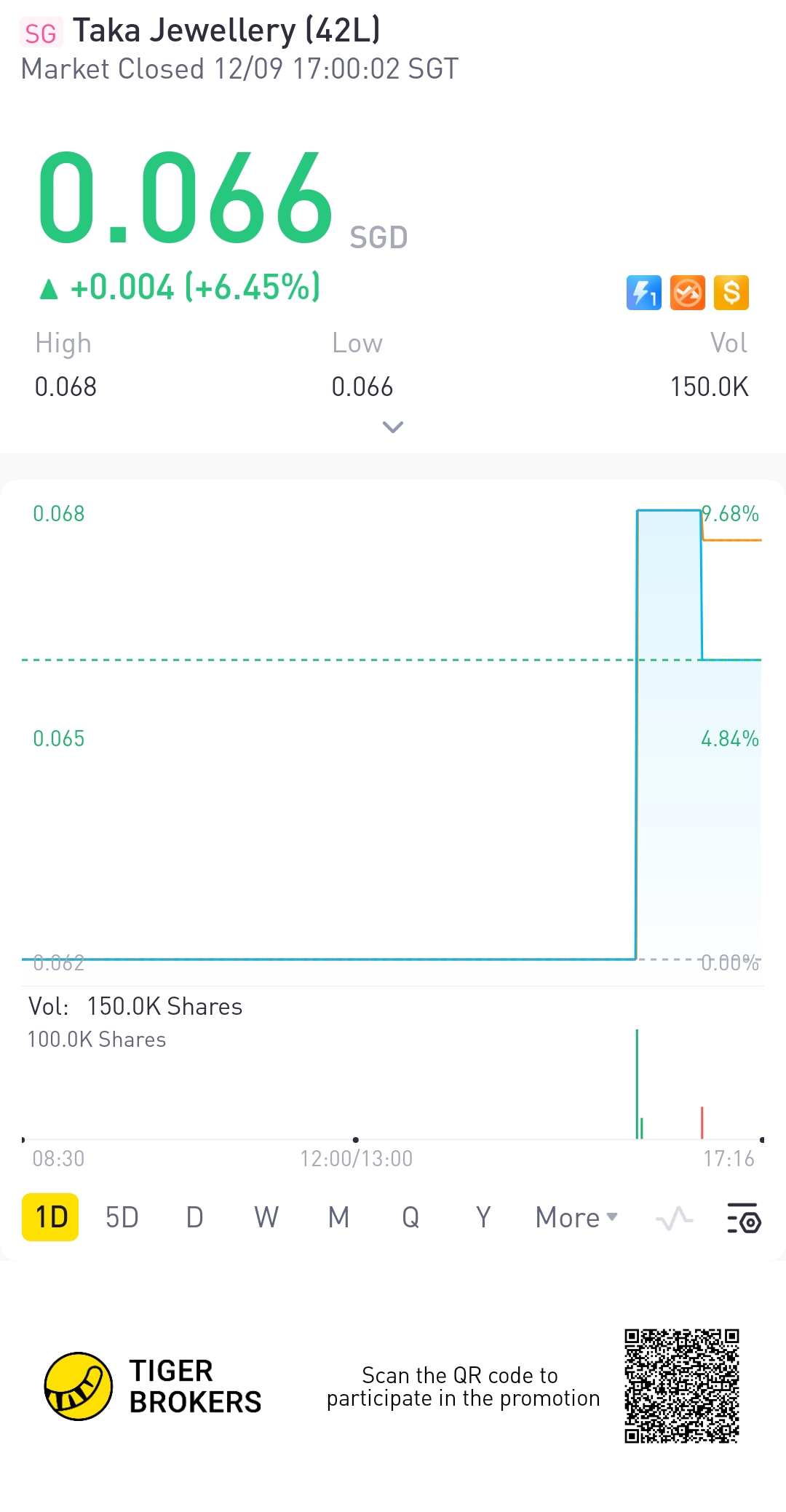Open chart settings list icon
The height and width of the screenshot is (1512, 786).
pyautogui.click(x=744, y=1218)
